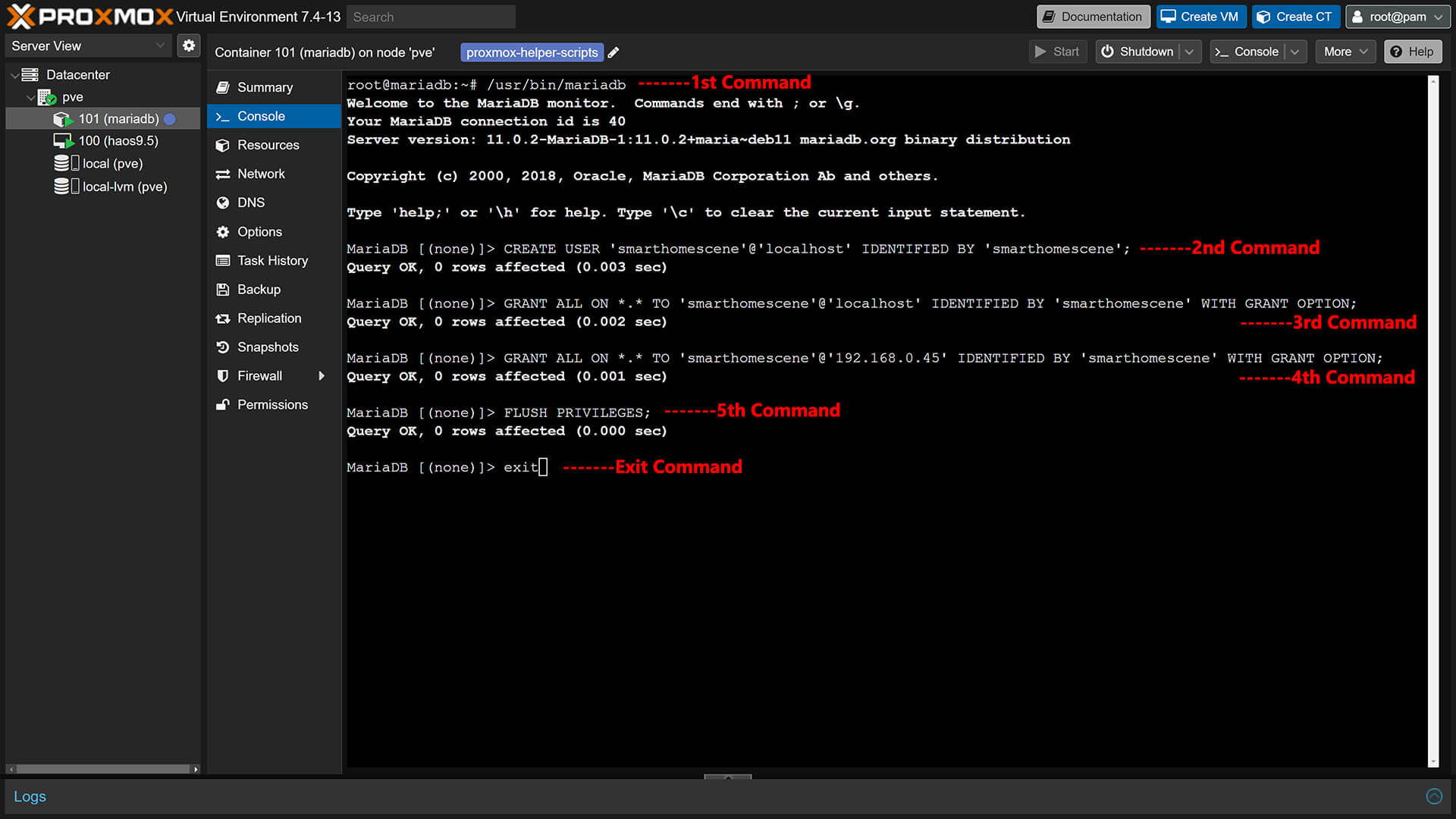This screenshot has width=1456, height=819.
Task: Open the Documentation page
Action: [1093, 16]
